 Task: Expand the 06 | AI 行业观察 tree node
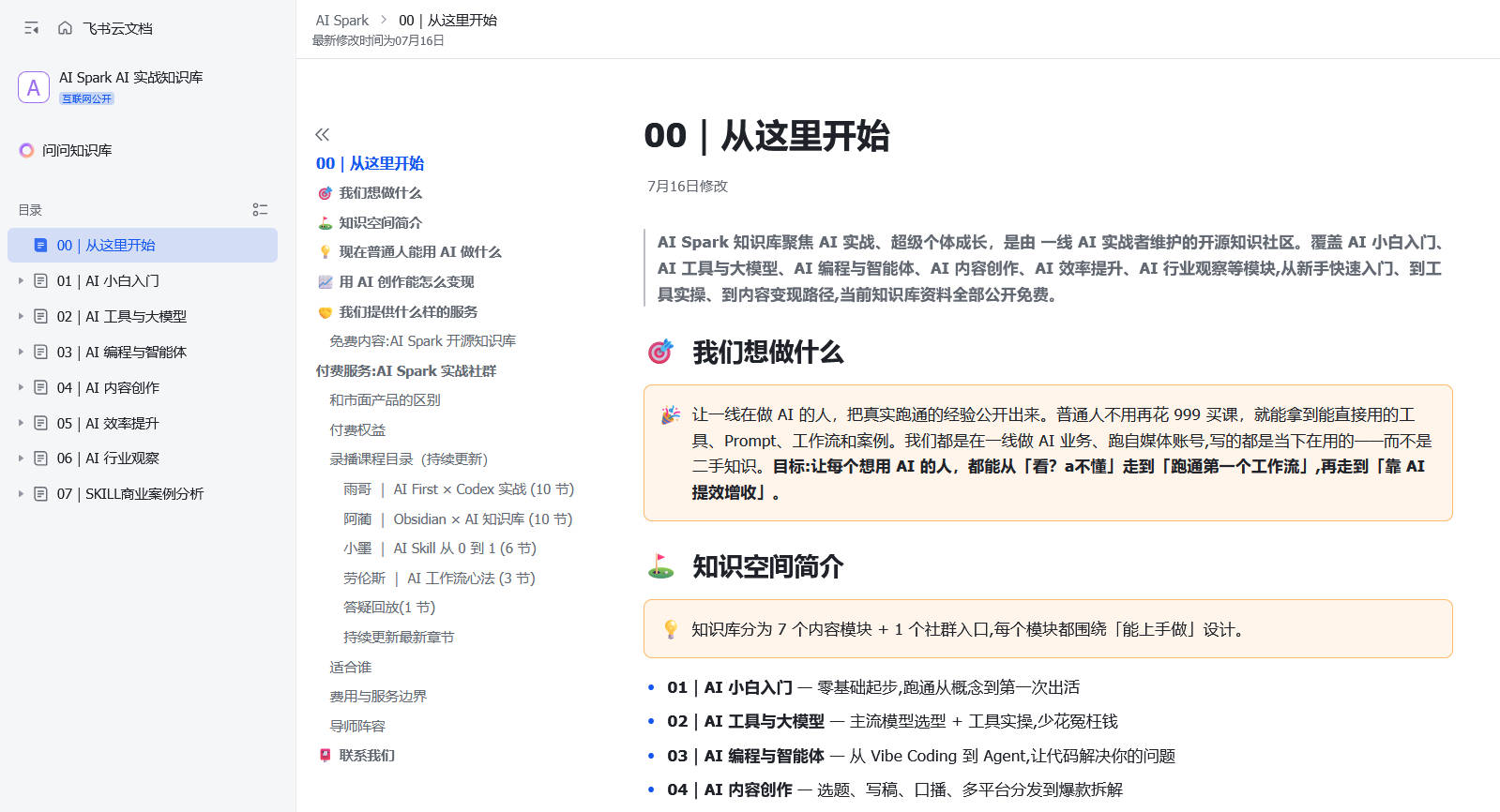click(x=21, y=459)
